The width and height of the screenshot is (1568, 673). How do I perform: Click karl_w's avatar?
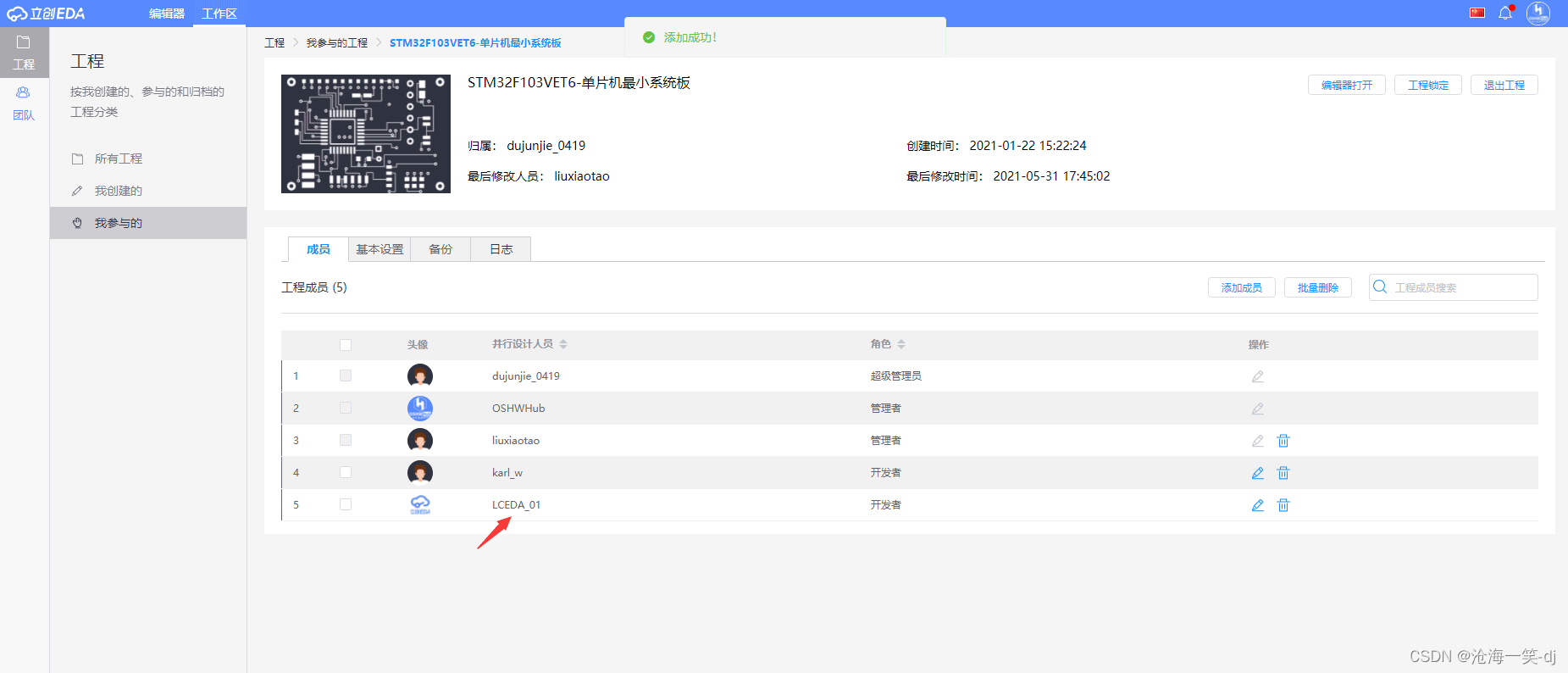tap(420, 472)
